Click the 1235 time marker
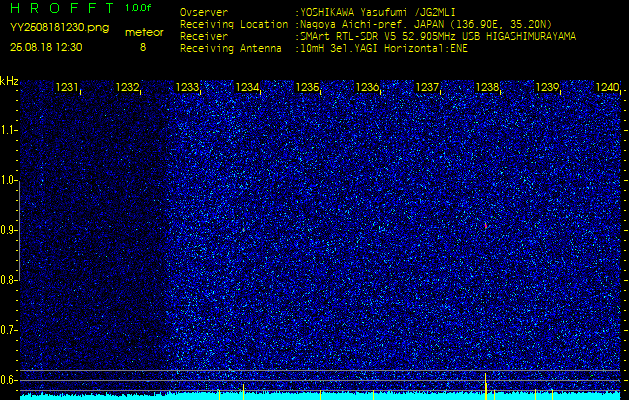This screenshot has height=400, width=629. (306, 87)
